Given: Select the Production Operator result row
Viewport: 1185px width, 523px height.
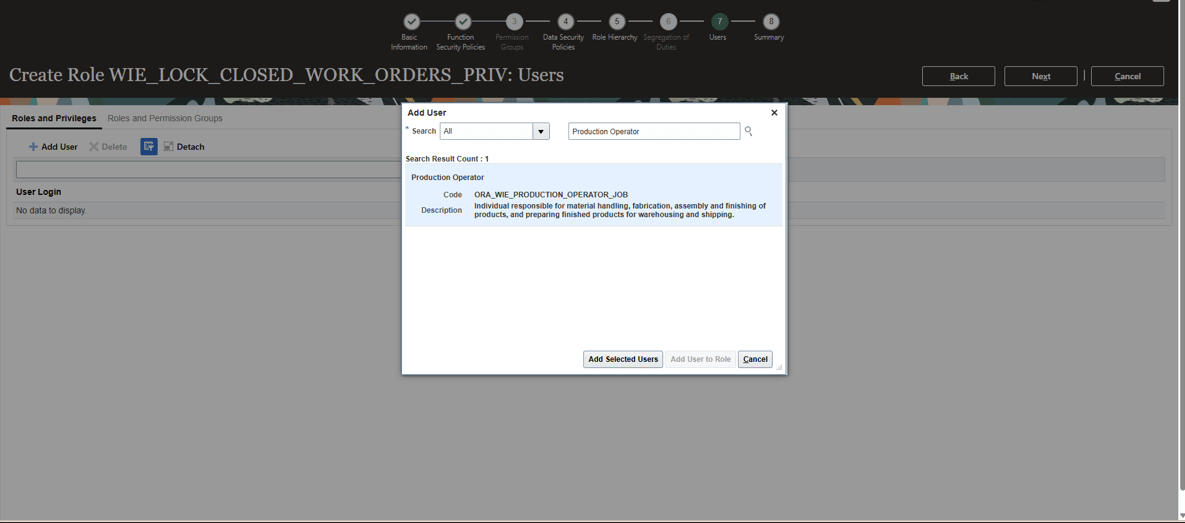Looking at the screenshot, I should click(x=593, y=196).
